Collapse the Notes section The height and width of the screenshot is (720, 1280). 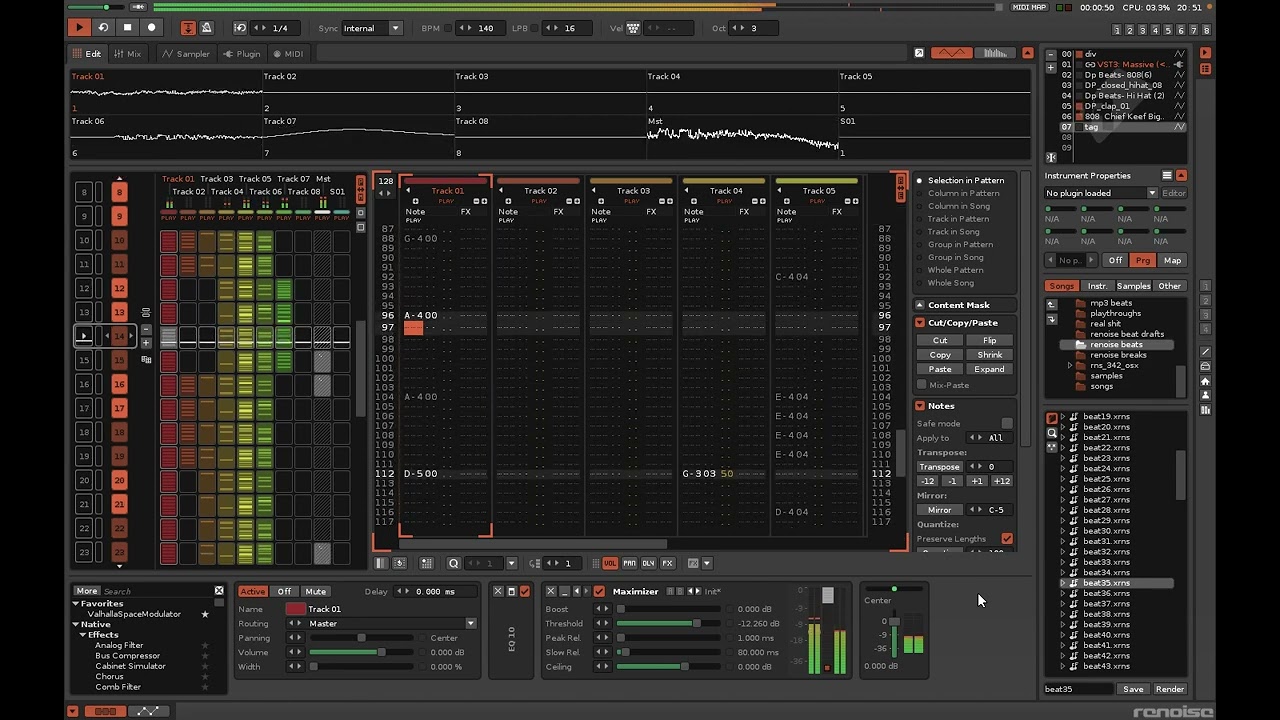click(x=919, y=406)
